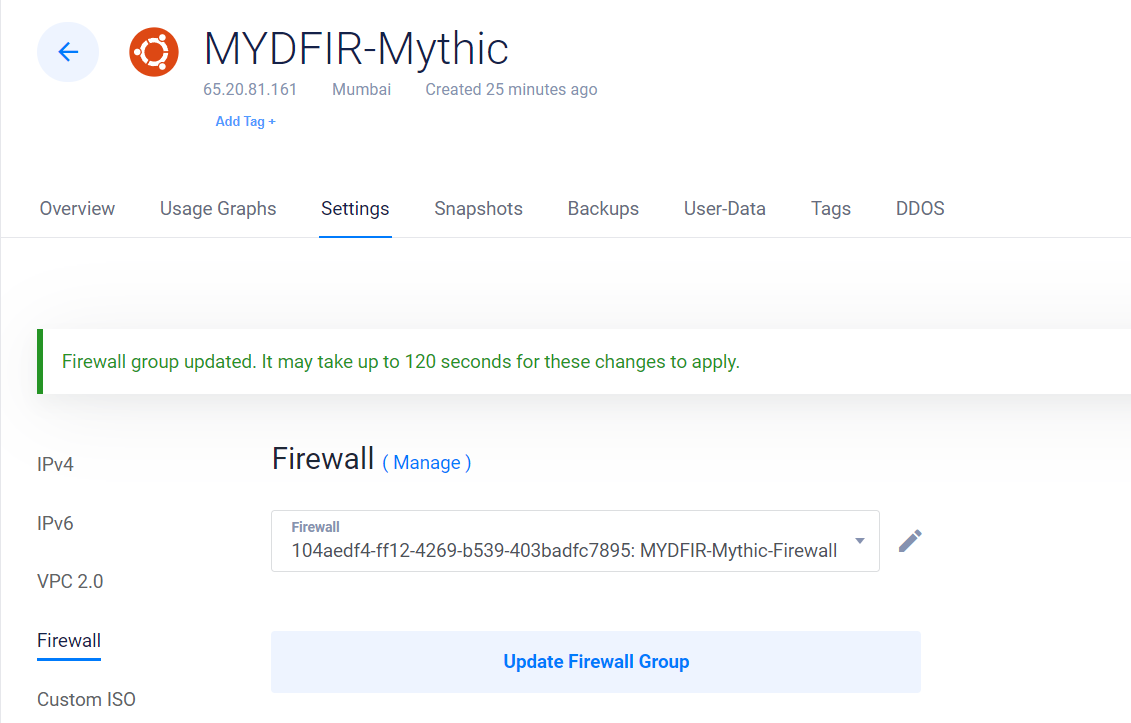Screen dimensions: 1131x723
Task: Switch to the Overview tab
Action: [x=77, y=209]
